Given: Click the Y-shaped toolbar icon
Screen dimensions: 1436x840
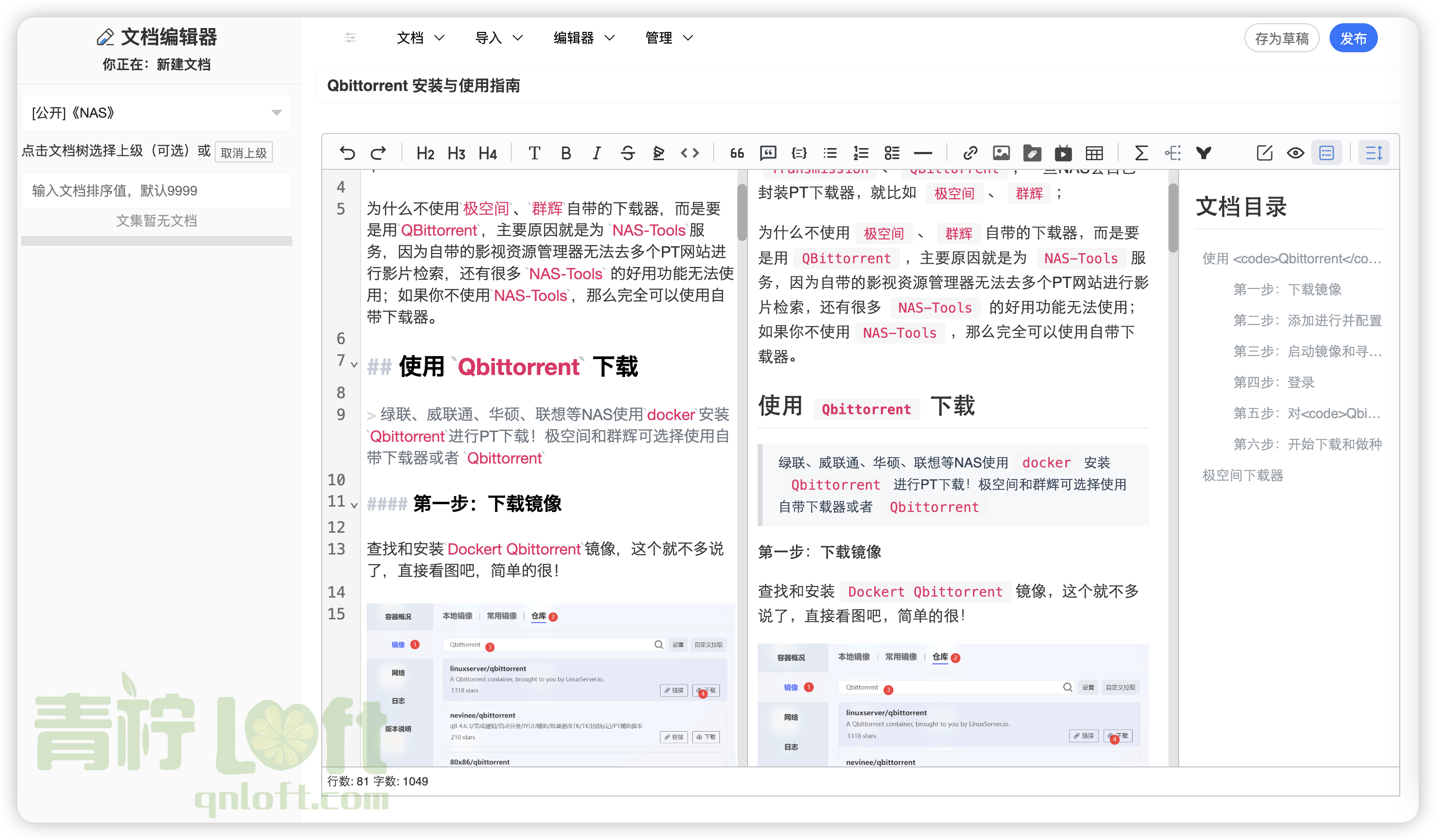Looking at the screenshot, I should pyautogui.click(x=1203, y=153).
